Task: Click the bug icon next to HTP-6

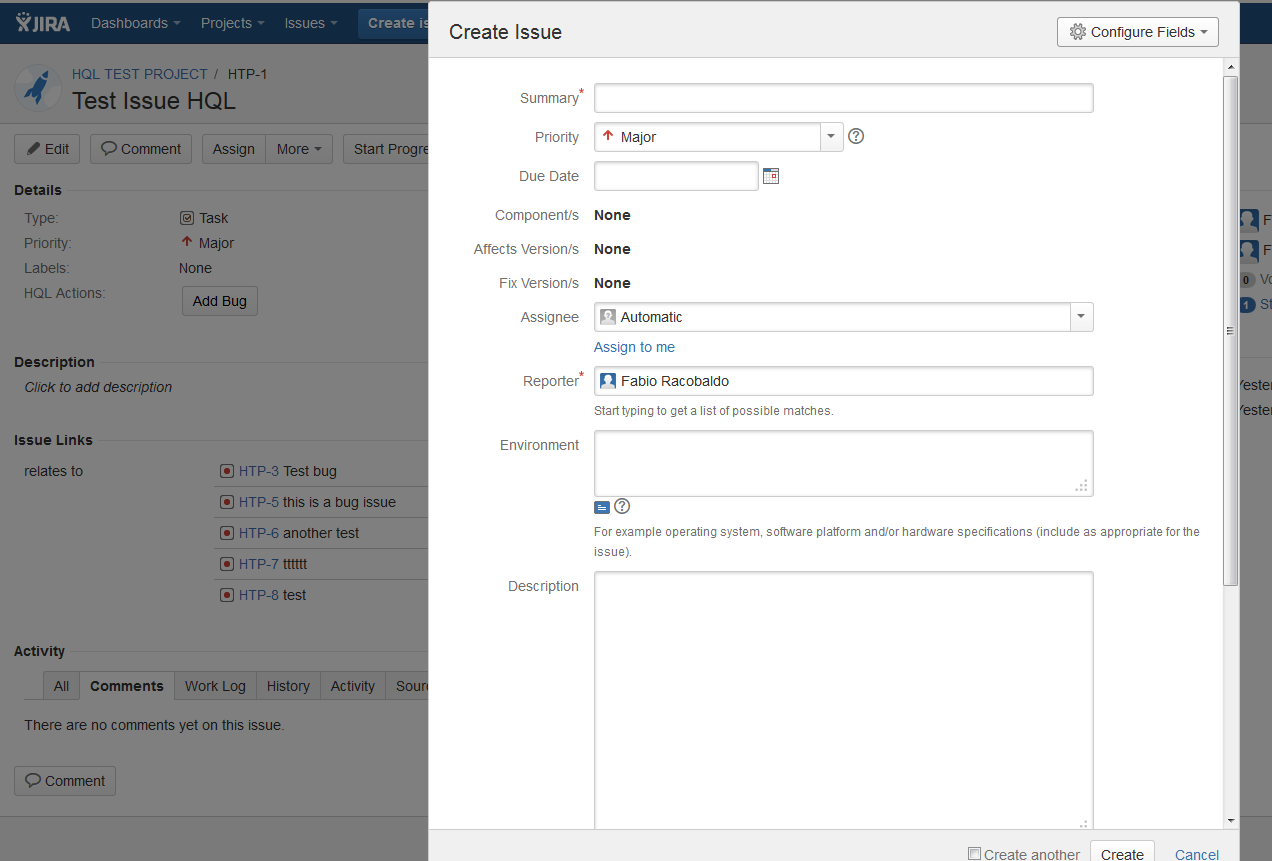Action: click(x=227, y=533)
